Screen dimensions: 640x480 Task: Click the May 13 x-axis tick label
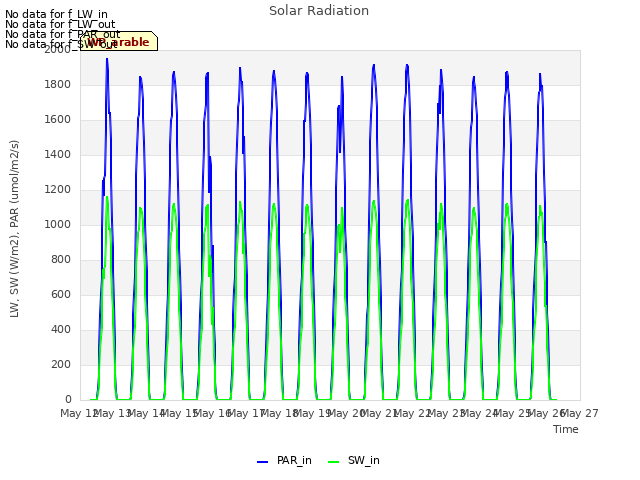113,413
